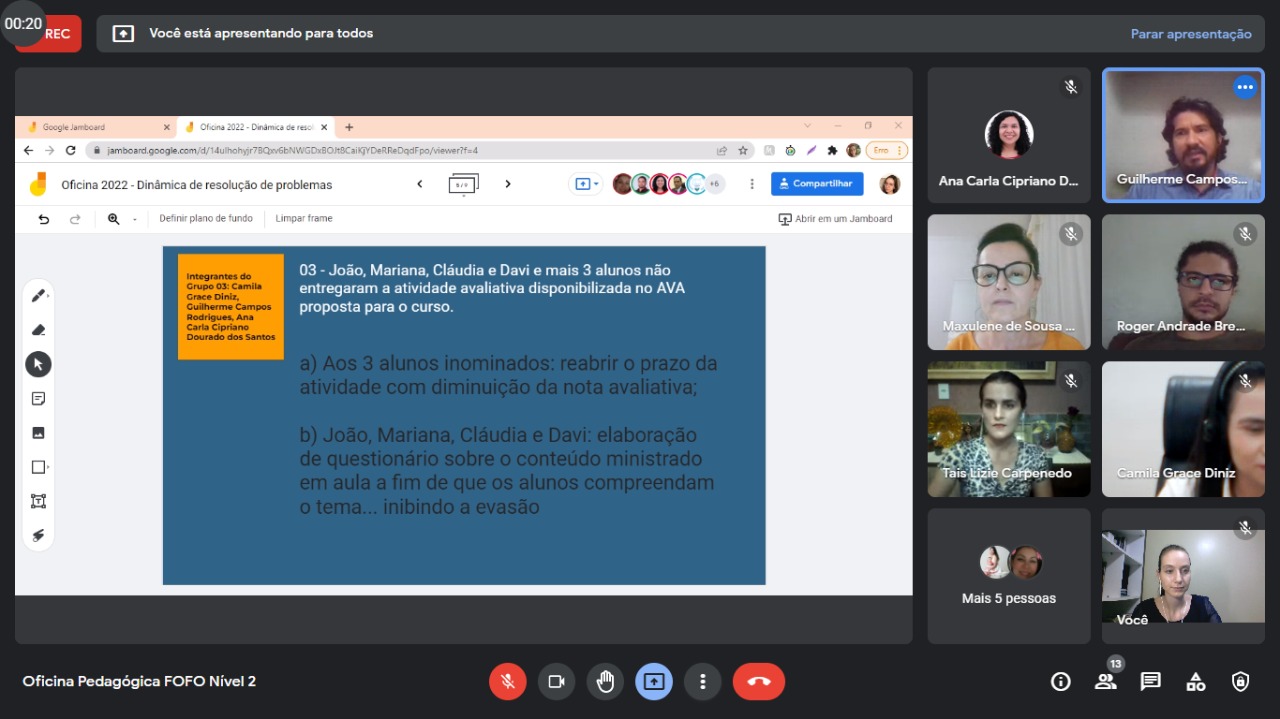This screenshot has width=1280, height=719.
Task: Show the participants list icon
Action: click(1105, 681)
